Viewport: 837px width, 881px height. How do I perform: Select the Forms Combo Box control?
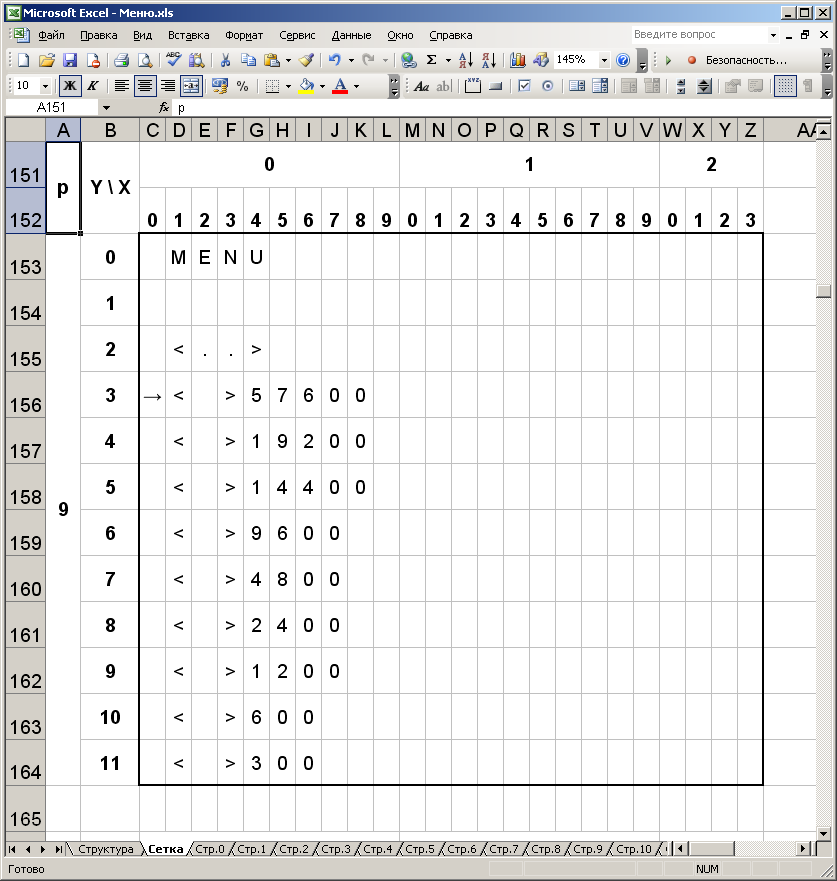[600, 86]
